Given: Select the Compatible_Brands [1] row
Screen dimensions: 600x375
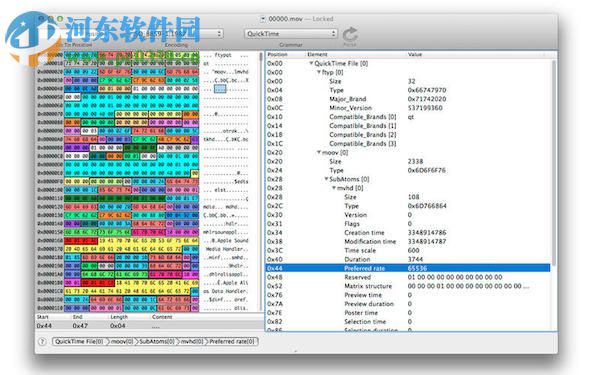Looking at the screenshot, I should tap(408, 126).
